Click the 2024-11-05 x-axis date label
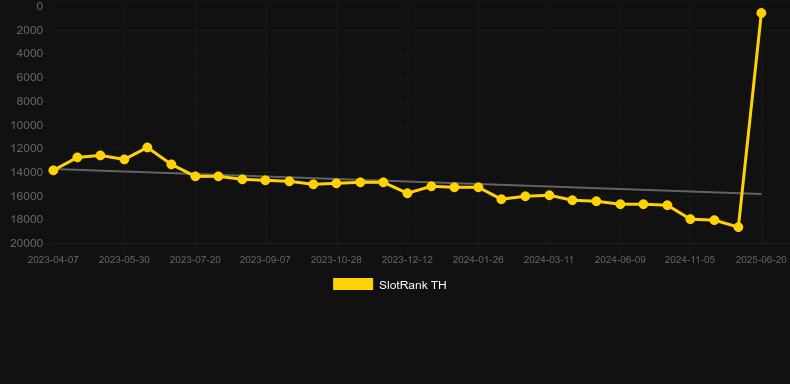790x384 pixels. (690, 260)
